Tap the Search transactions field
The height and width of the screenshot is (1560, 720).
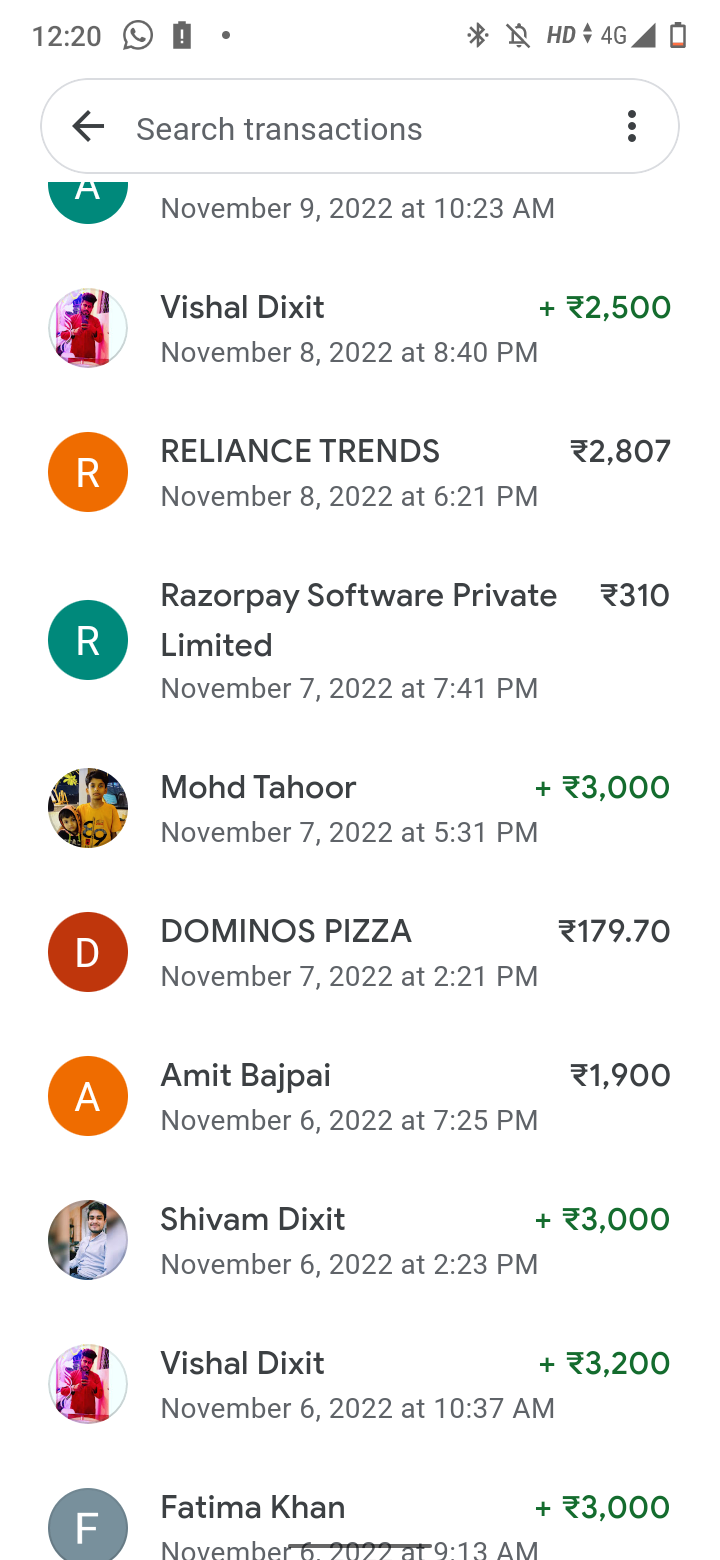(360, 129)
